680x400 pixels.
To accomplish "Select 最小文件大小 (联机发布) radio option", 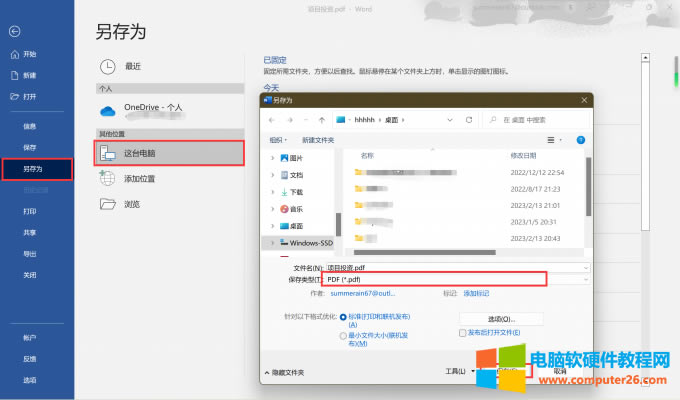I will 343,335.
